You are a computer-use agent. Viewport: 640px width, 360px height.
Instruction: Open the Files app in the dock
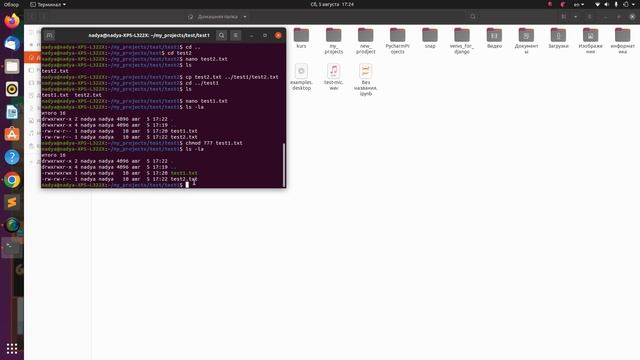12,66
